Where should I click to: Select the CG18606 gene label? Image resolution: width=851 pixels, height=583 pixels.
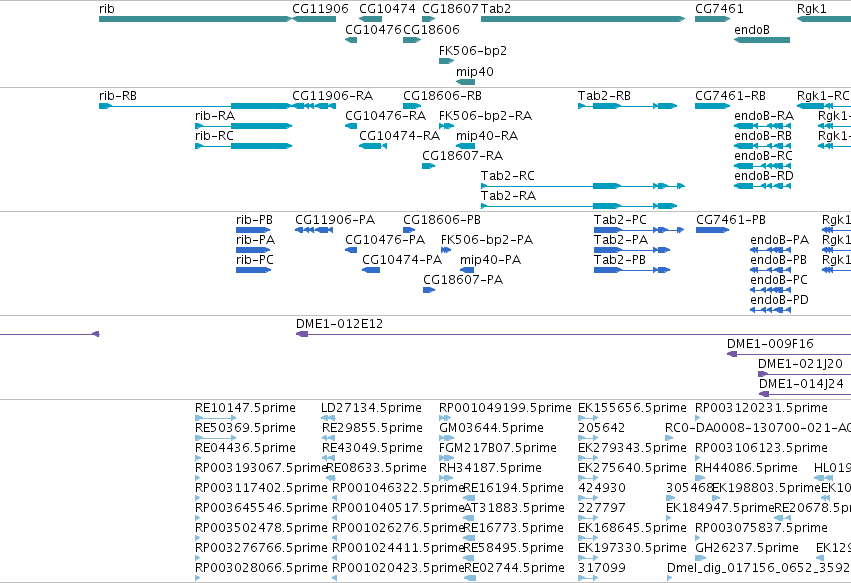click(x=431, y=30)
